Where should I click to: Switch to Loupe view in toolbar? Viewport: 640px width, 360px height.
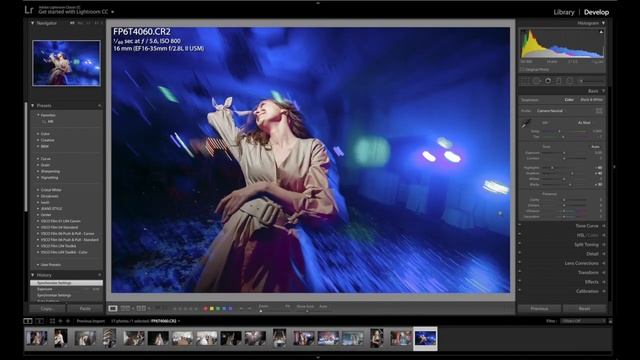(x=113, y=309)
